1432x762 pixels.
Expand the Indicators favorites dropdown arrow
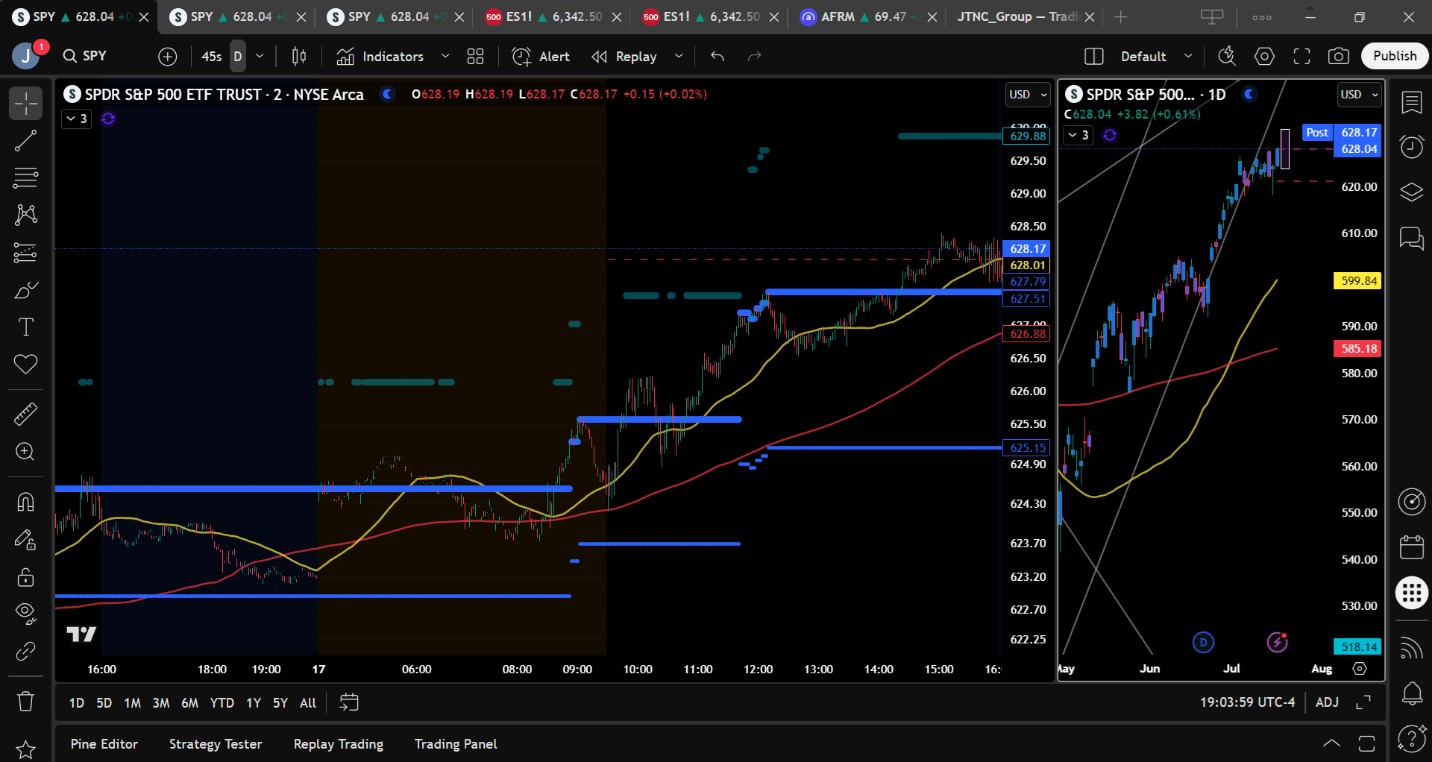(445, 57)
